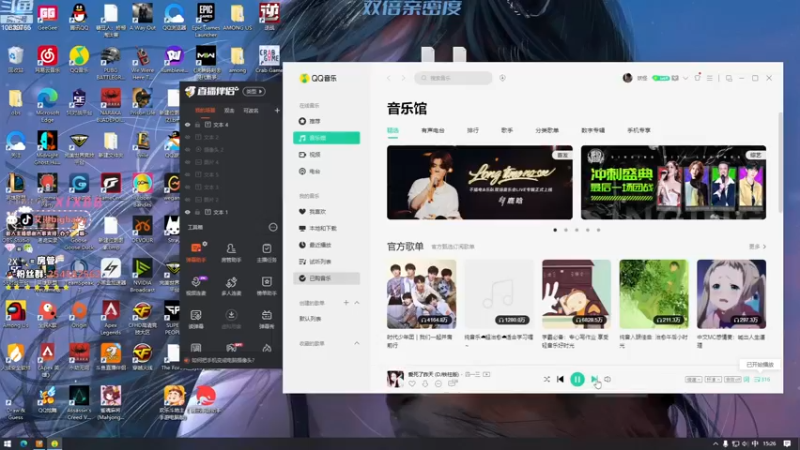Toggle visibility of 摄像头 2 source
This screenshot has width=800, height=450.
pos(188,149)
